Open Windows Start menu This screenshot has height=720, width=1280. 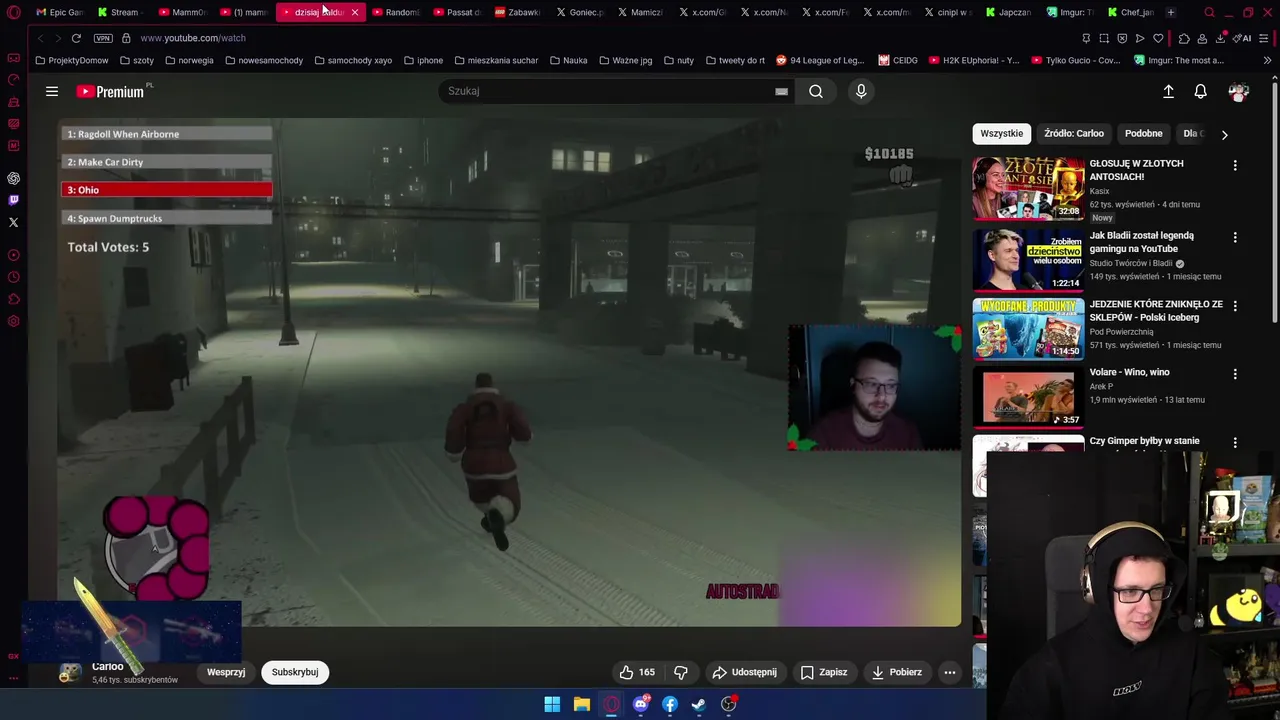(552, 704)
